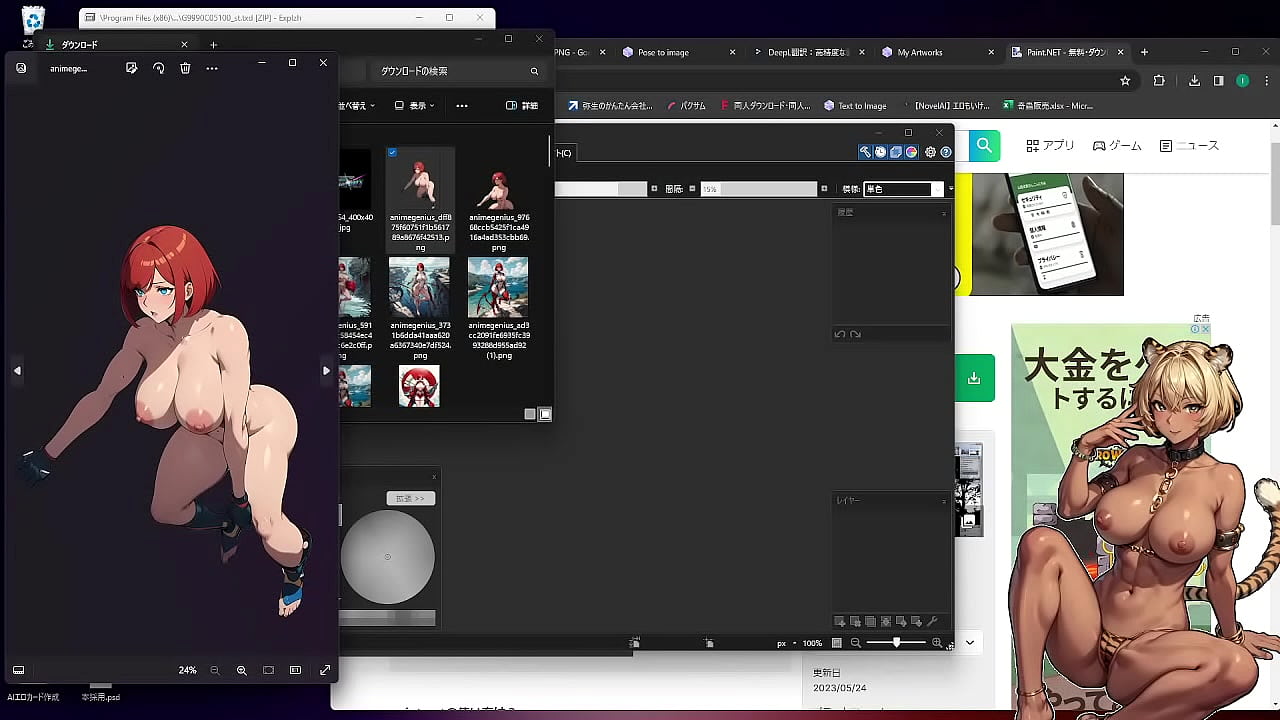
Task: Click the green search button on webpage
Action: pyautogui.click(x=984, y=146)
